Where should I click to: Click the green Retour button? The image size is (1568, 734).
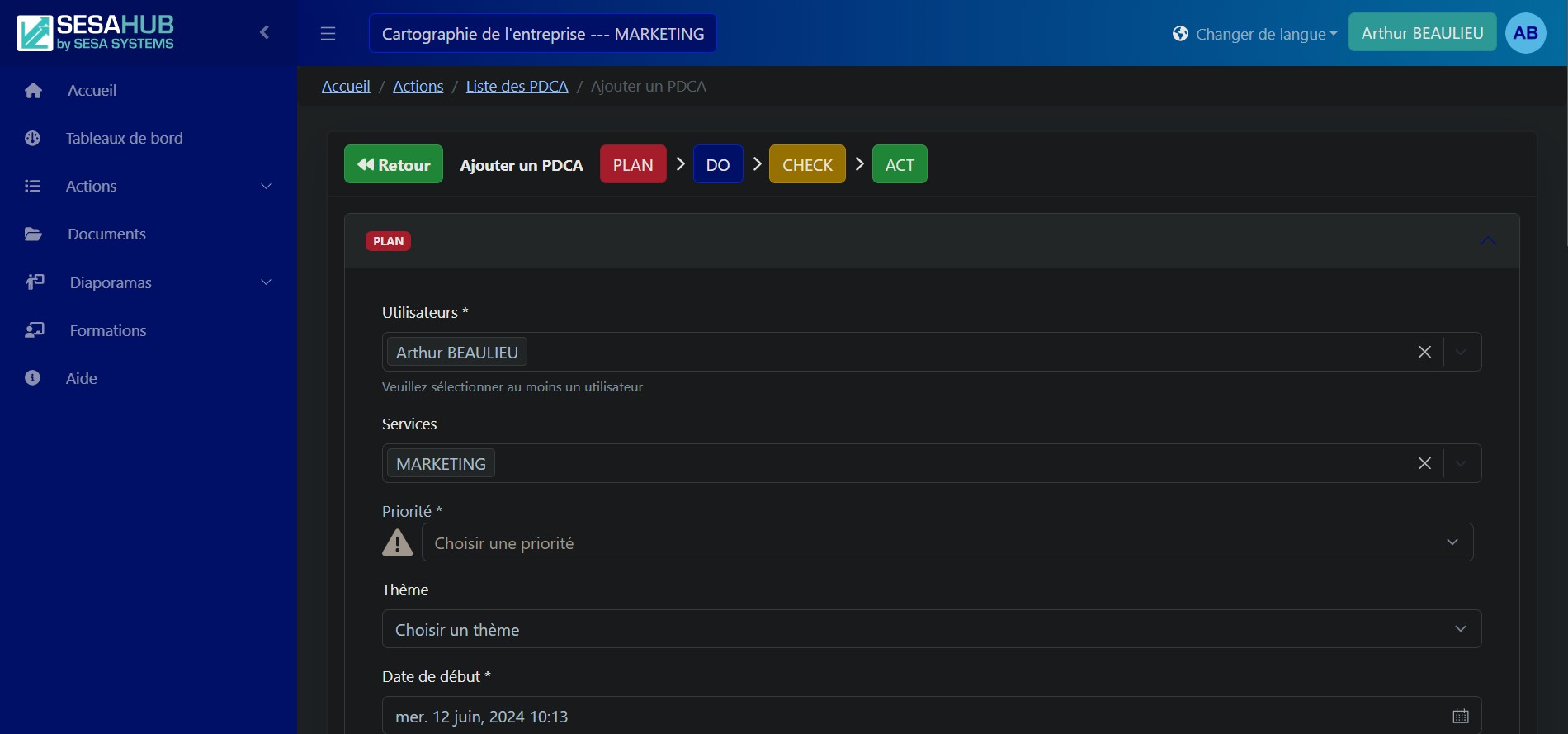[x=394, y=164]
